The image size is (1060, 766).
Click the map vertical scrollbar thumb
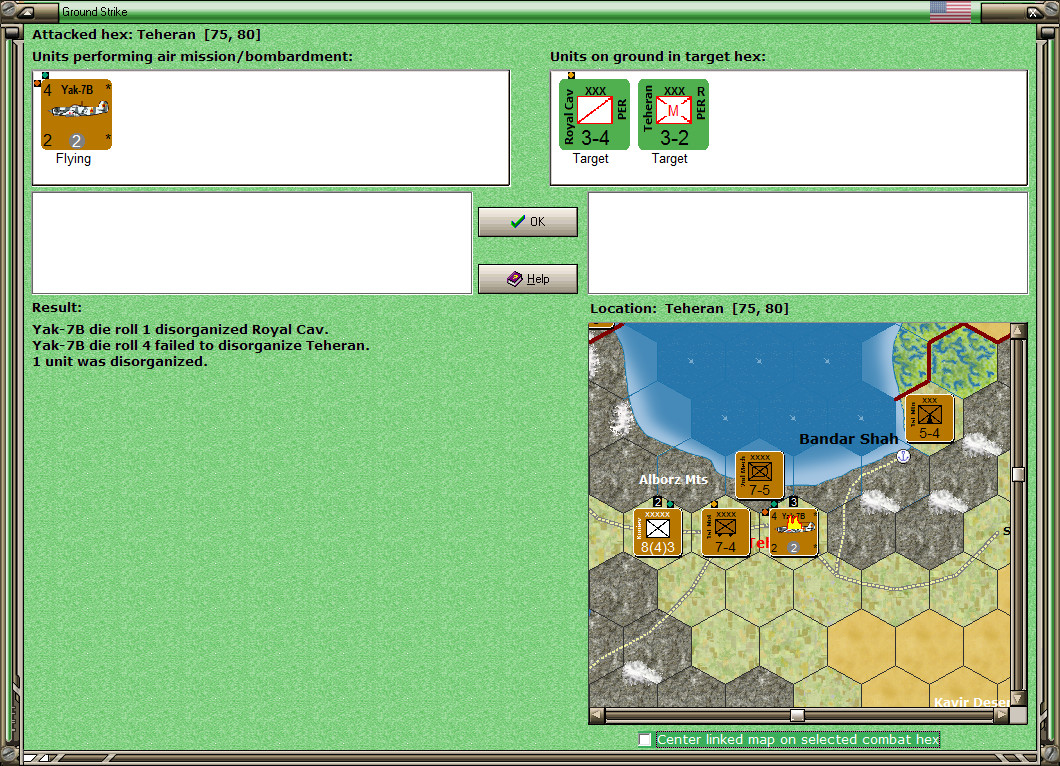1018,475
